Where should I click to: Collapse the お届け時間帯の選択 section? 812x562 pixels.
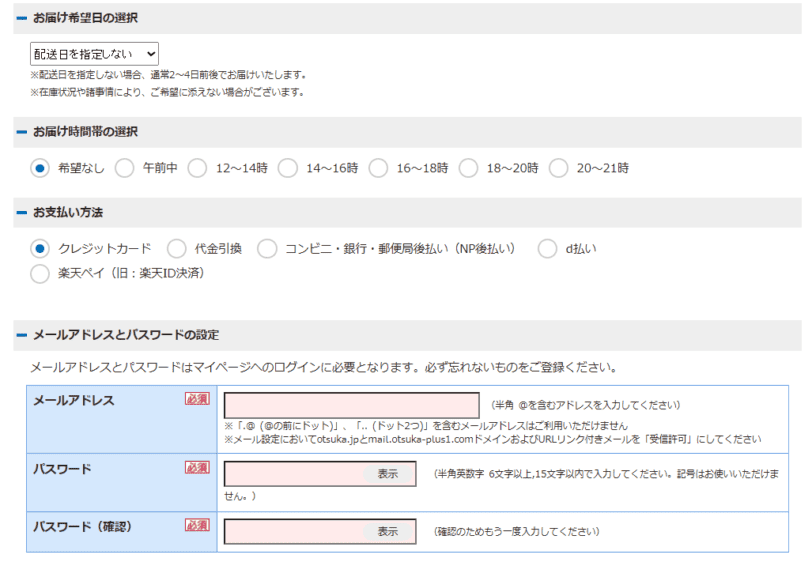point(22,132)
